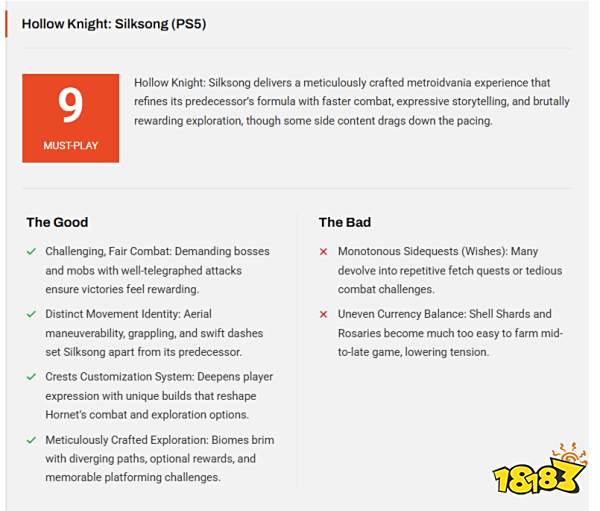Image resolution: width=600 pixels, height=511 pixels.
Task: Click the red X beside Monotonous Sidequests
Action: (x=323, y=252)
